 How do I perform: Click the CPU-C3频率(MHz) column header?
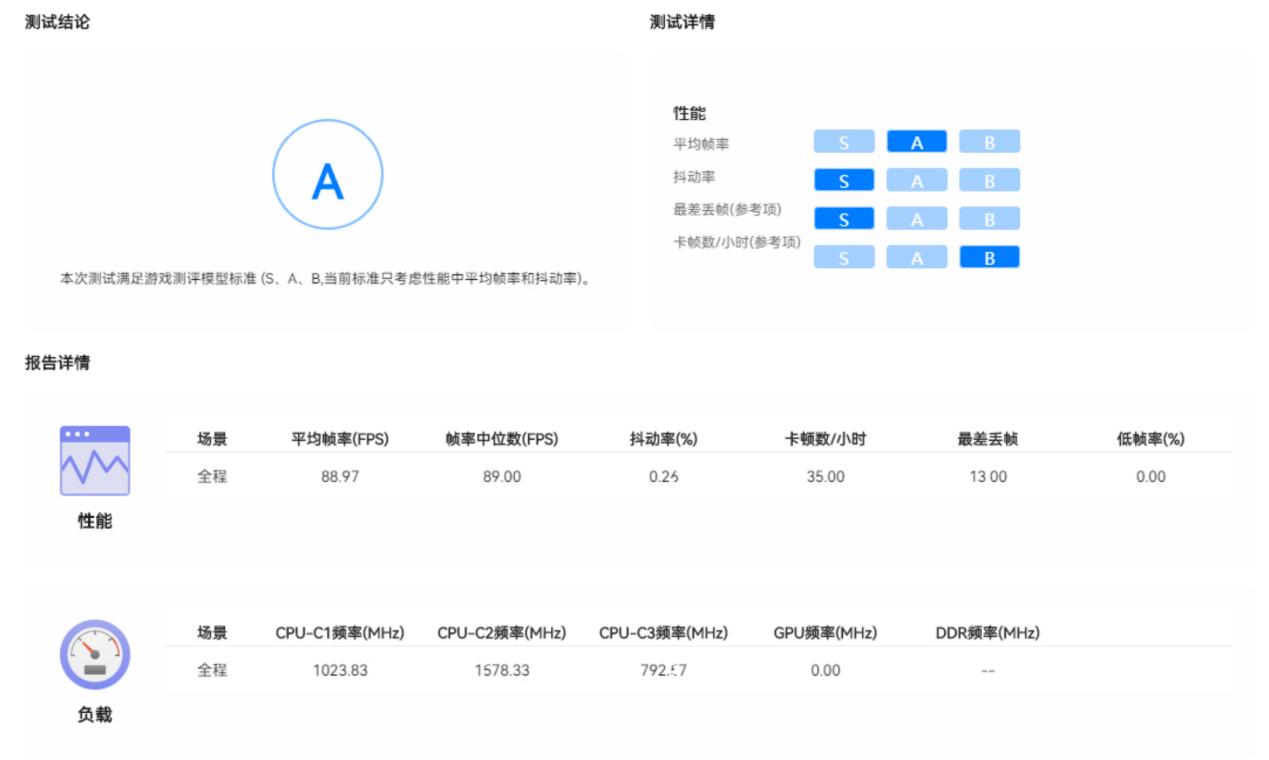(x=663, y=633)
